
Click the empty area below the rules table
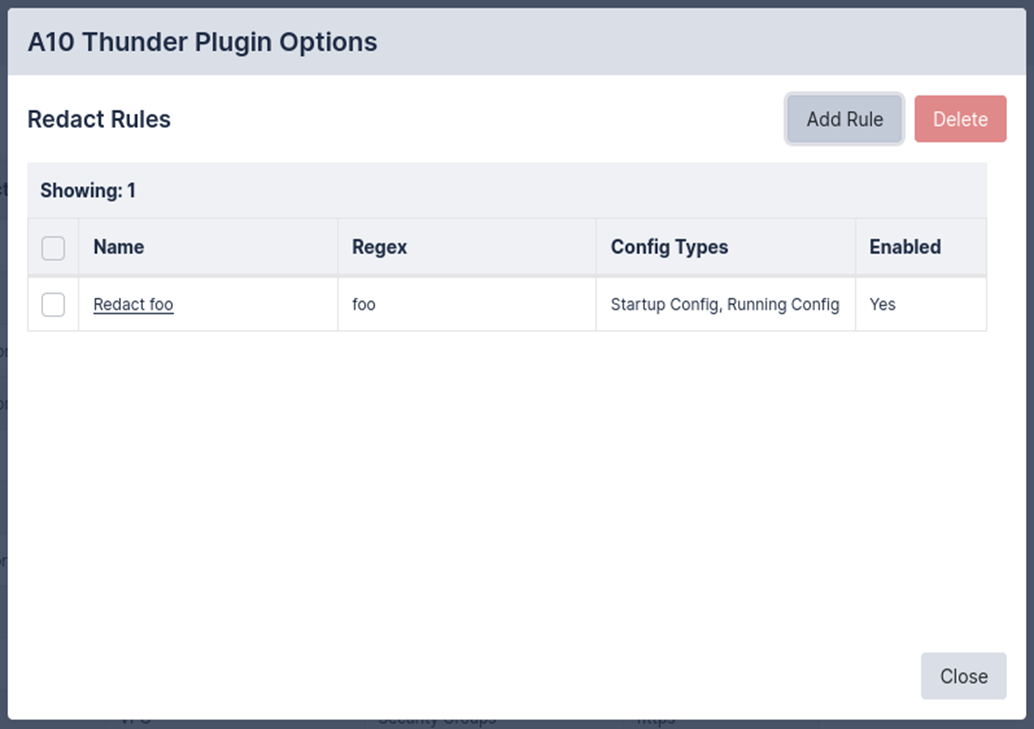[x=500, y=480]
